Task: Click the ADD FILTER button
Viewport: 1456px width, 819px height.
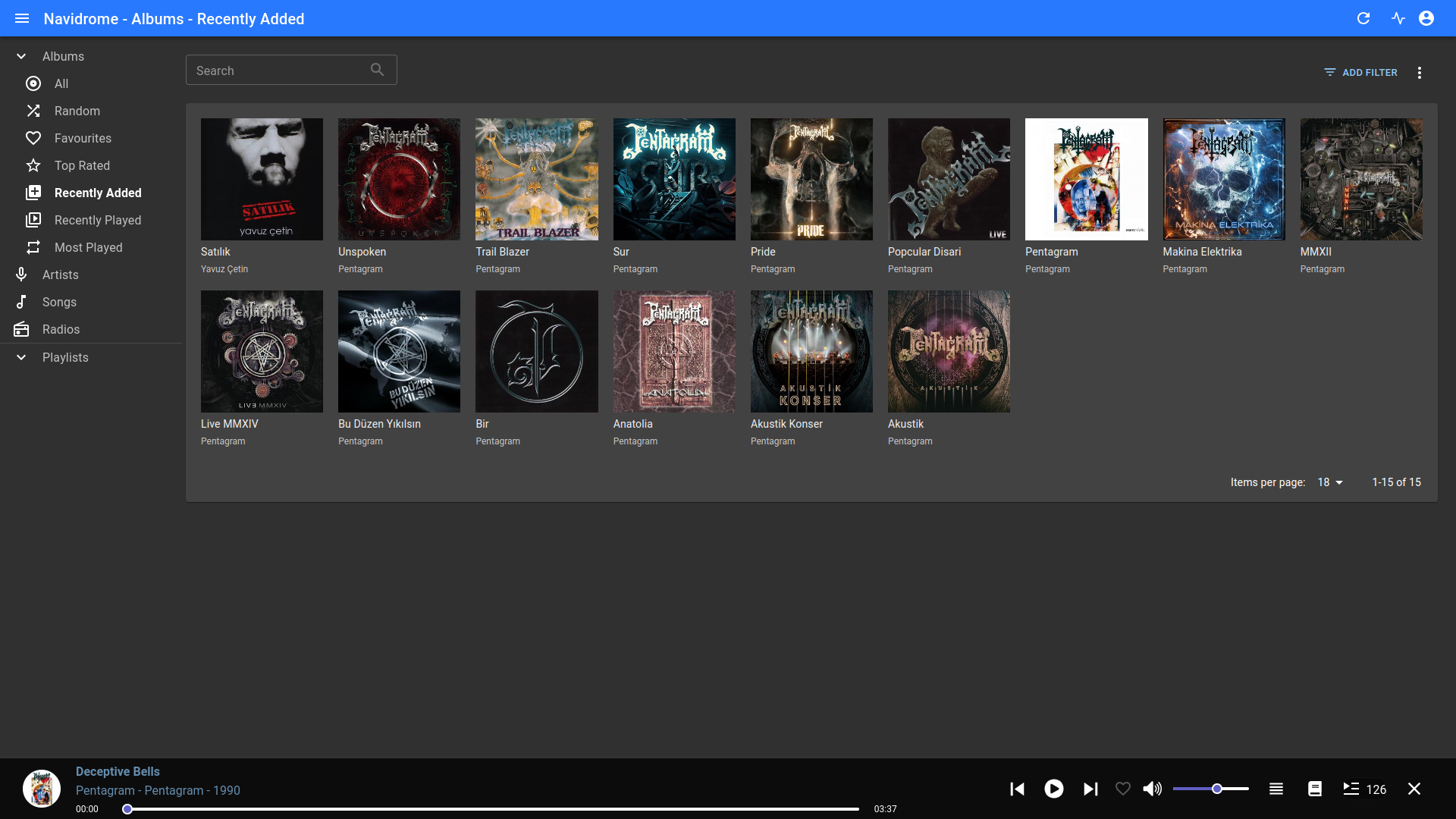Action: point(1360,73)
